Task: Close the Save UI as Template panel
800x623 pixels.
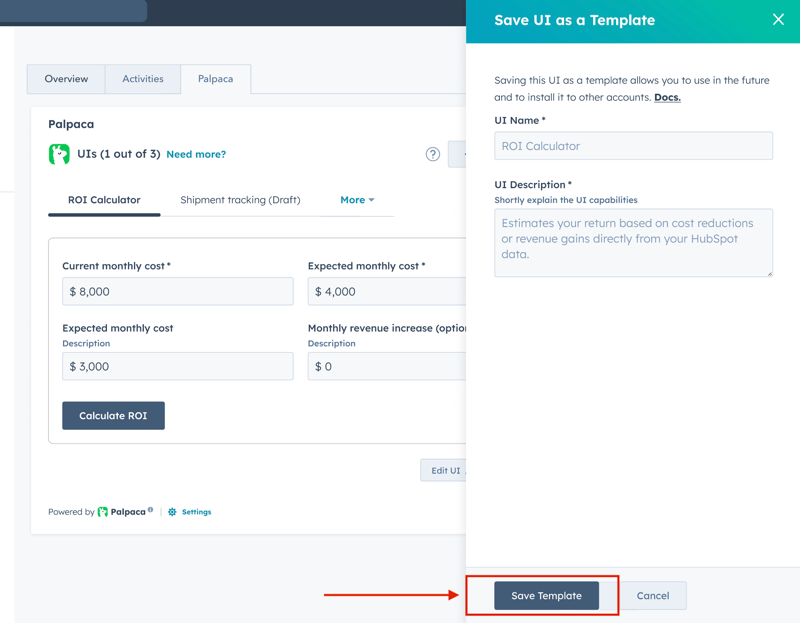Action: (x=778, y=20)
